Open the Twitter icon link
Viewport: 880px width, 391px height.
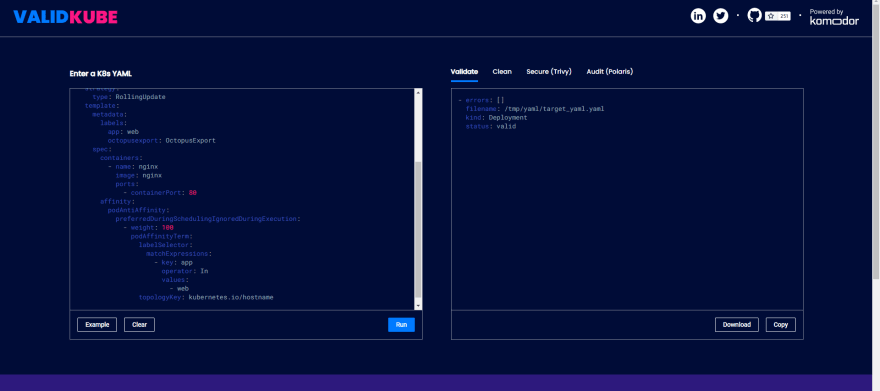[721, 16]
